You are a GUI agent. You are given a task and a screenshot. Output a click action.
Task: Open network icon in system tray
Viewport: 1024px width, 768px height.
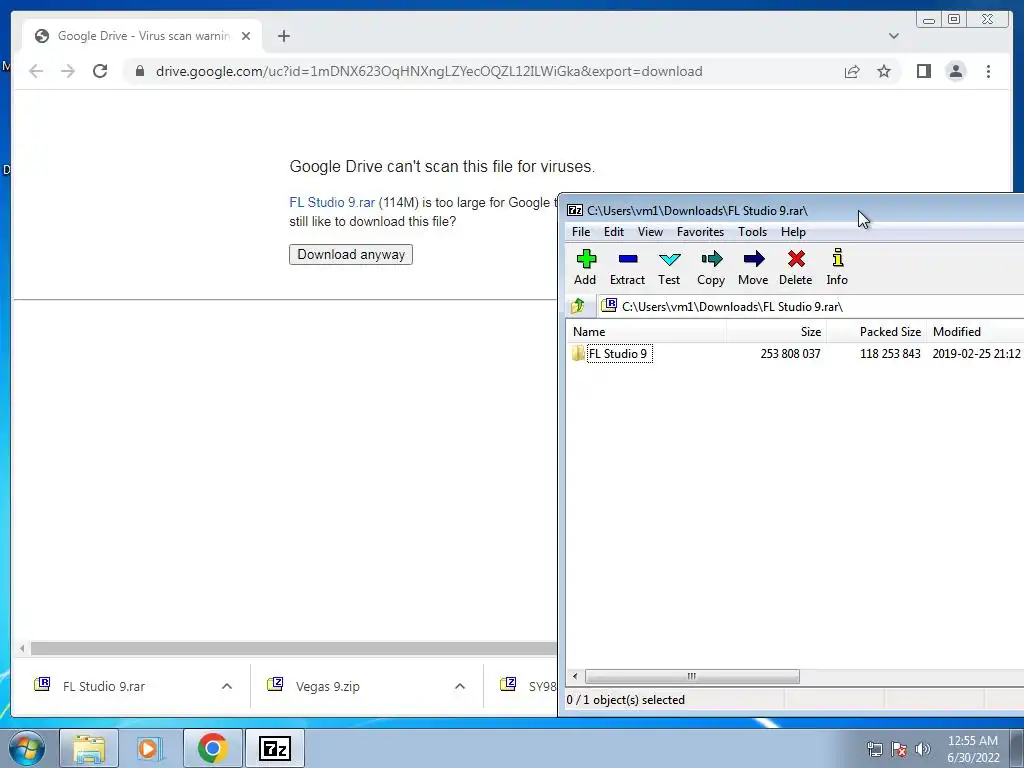coord(874,749)
